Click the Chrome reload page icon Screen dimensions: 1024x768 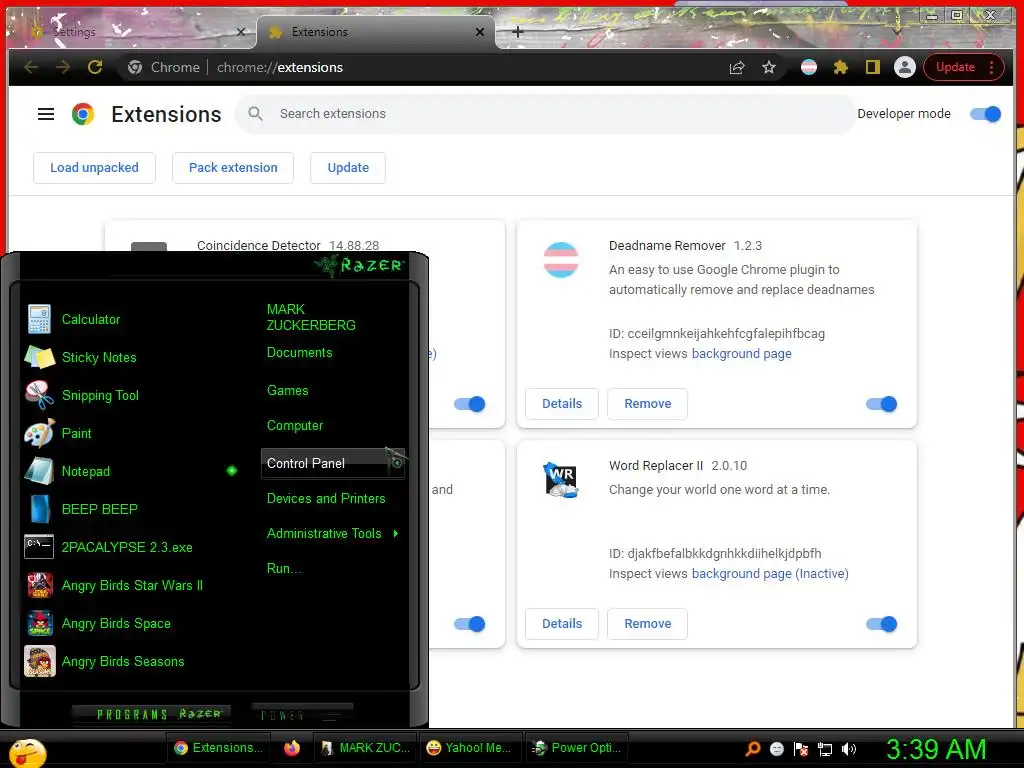tap(95, 67)
